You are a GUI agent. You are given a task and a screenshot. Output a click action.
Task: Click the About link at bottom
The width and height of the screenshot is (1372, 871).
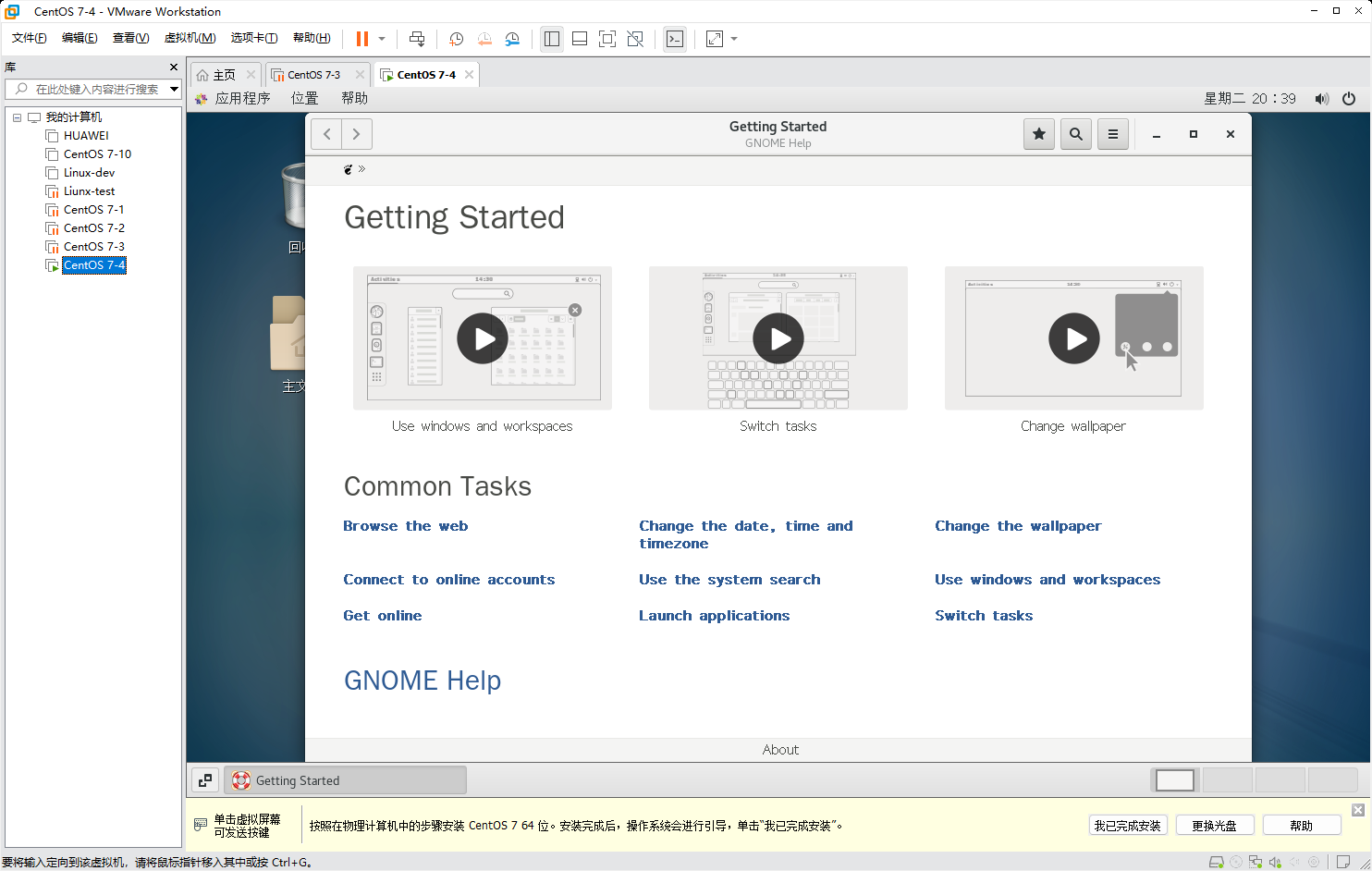pos(780,750)
